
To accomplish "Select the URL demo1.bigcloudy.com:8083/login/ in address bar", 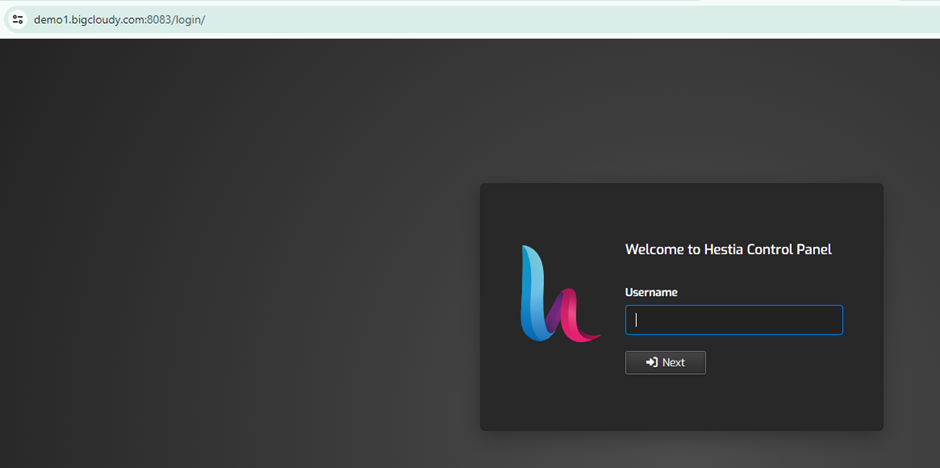I will [119, 20].
